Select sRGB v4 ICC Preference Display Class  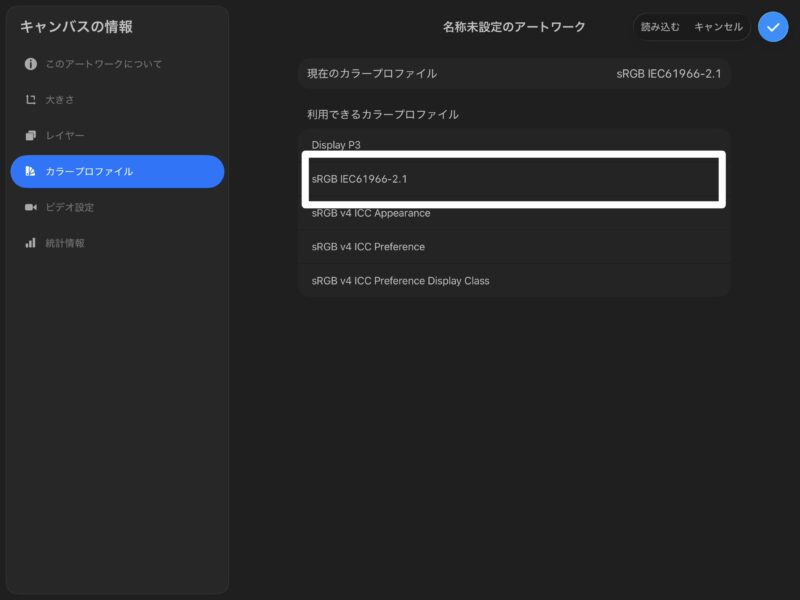(x=514, y=281)
